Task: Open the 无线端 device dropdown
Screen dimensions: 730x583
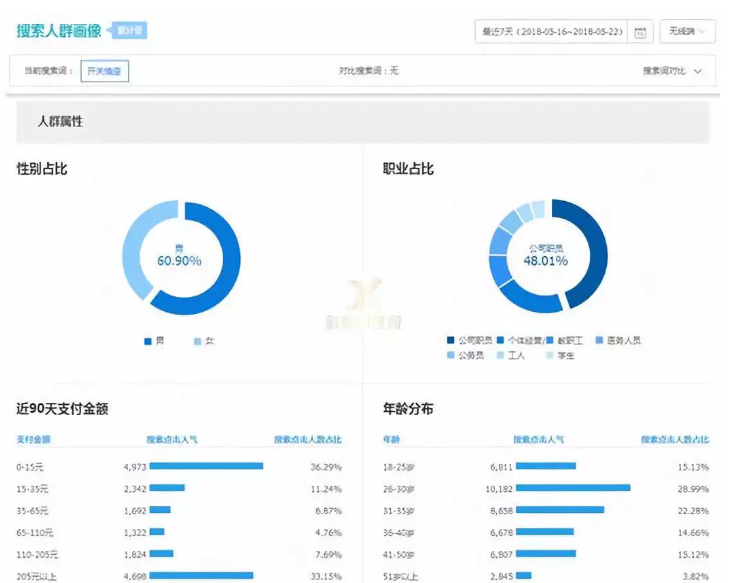Action: click(x=687, y=32)
